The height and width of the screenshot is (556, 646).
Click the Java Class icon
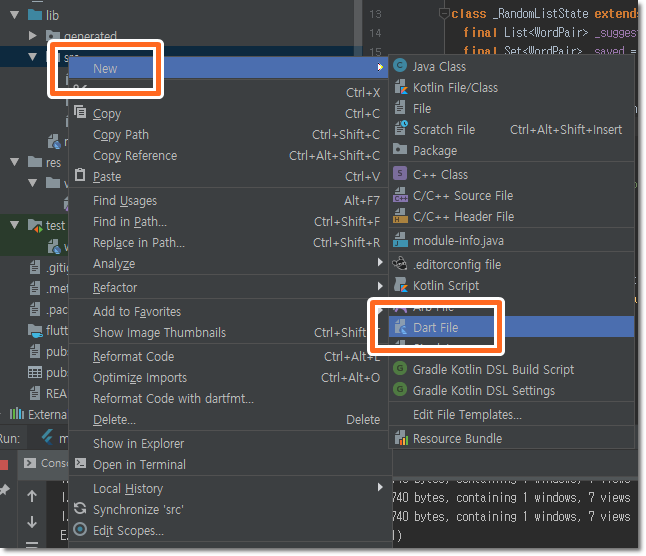(400, 66)
